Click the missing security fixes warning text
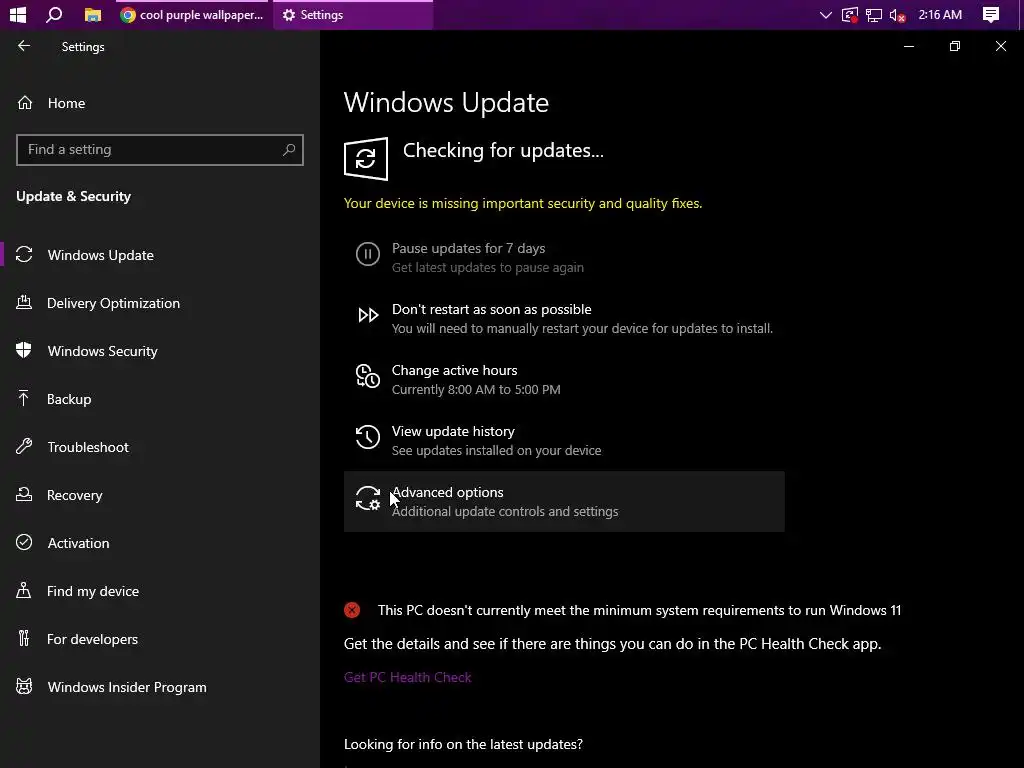 click(x=522, y=203)
